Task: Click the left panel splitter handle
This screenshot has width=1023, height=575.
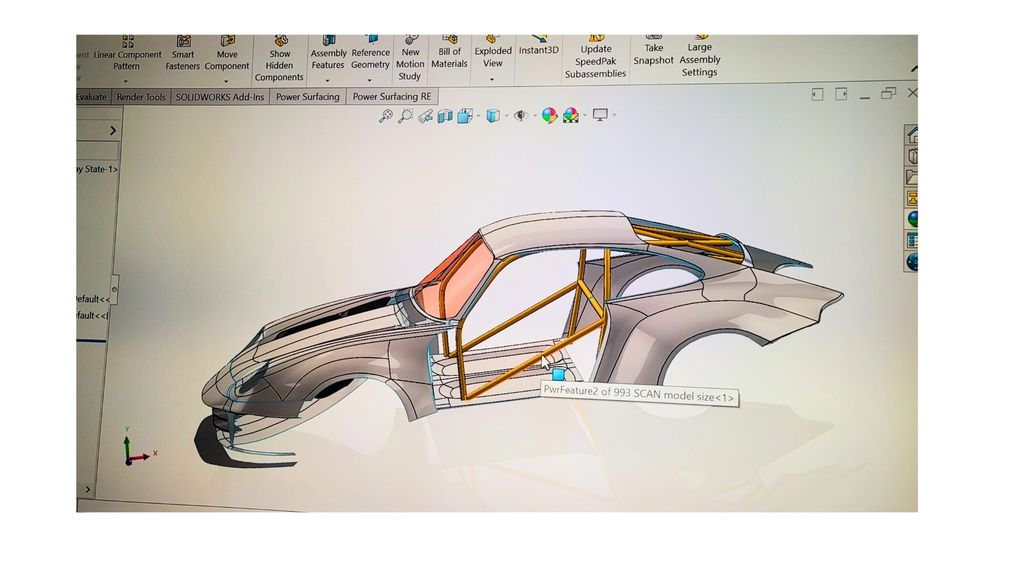Action: (114, 288)
